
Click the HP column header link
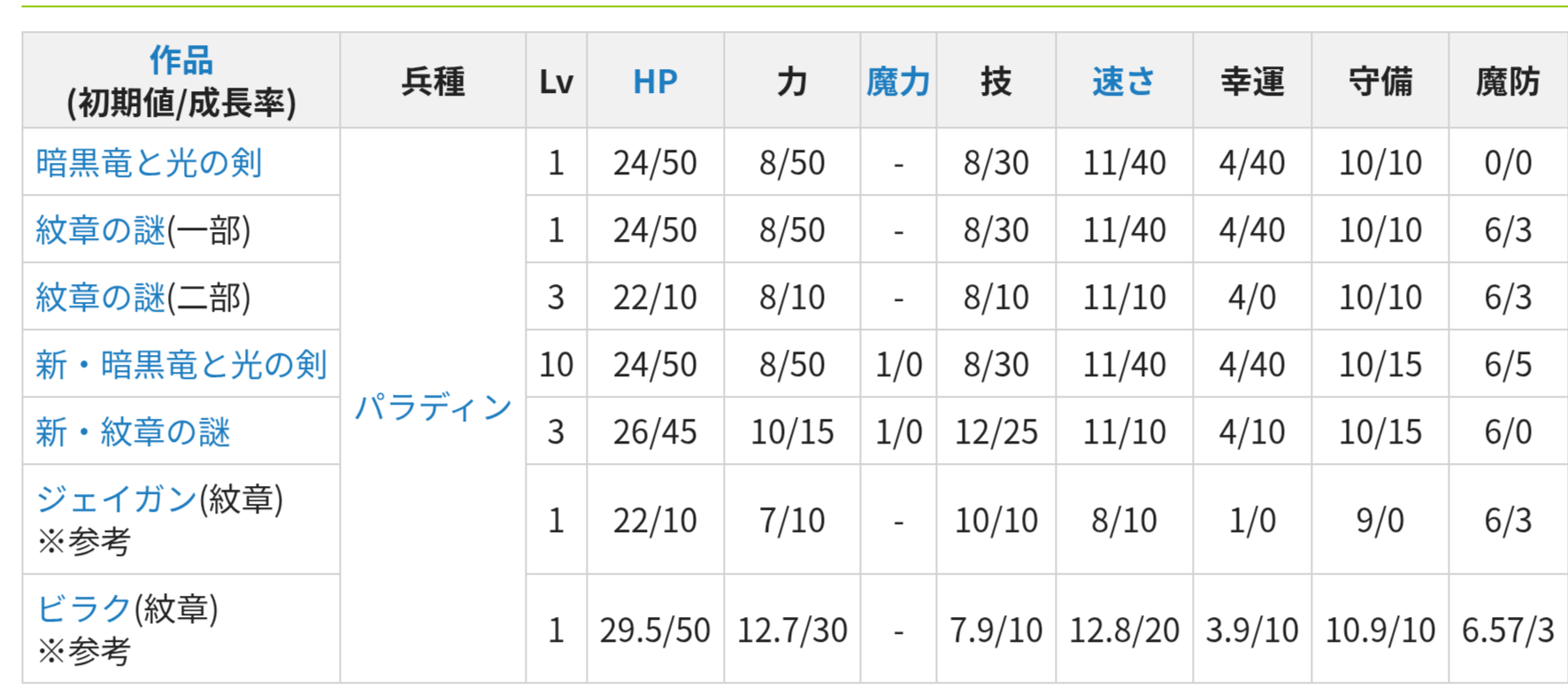point(655,81)
